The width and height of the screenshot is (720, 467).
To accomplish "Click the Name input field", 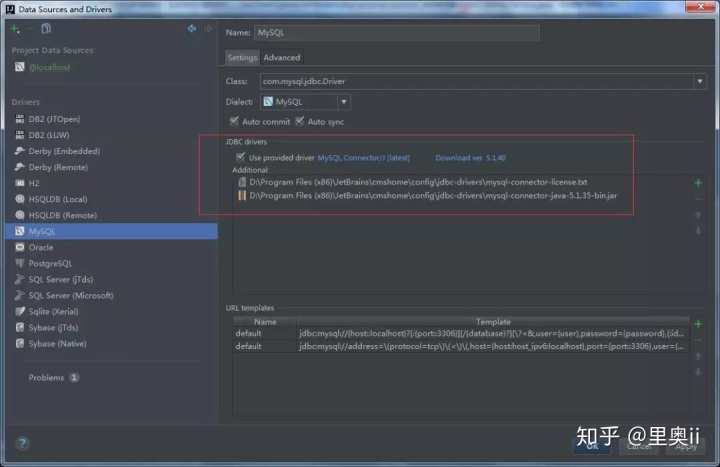I will tap(397, 33).
